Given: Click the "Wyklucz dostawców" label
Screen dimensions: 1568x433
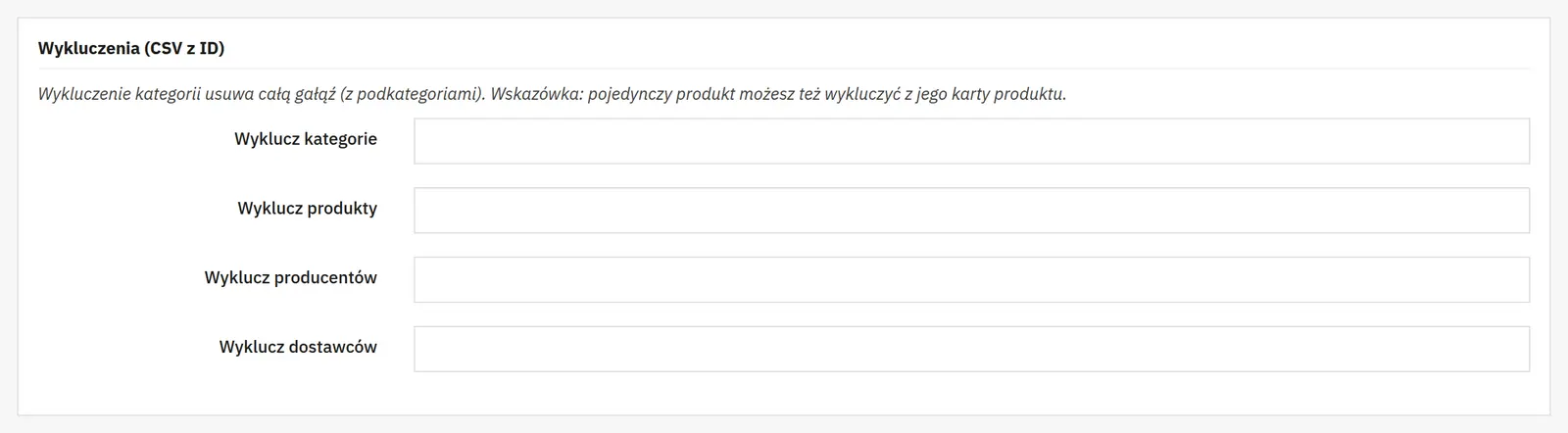Looking at the screenshot, I should [x=298, y=347].
